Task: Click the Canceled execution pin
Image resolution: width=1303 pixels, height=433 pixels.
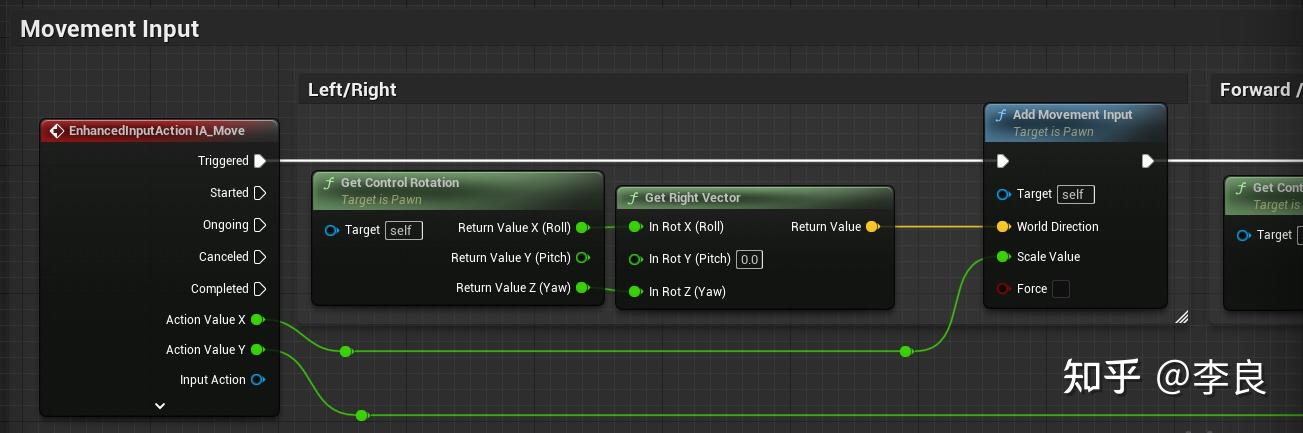Action: (260, 257)
